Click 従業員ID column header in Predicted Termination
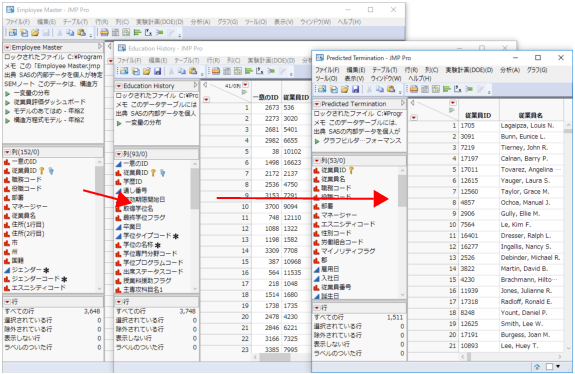Image resolution: width=575 pixels, height=374 pixels. (478, 116)
